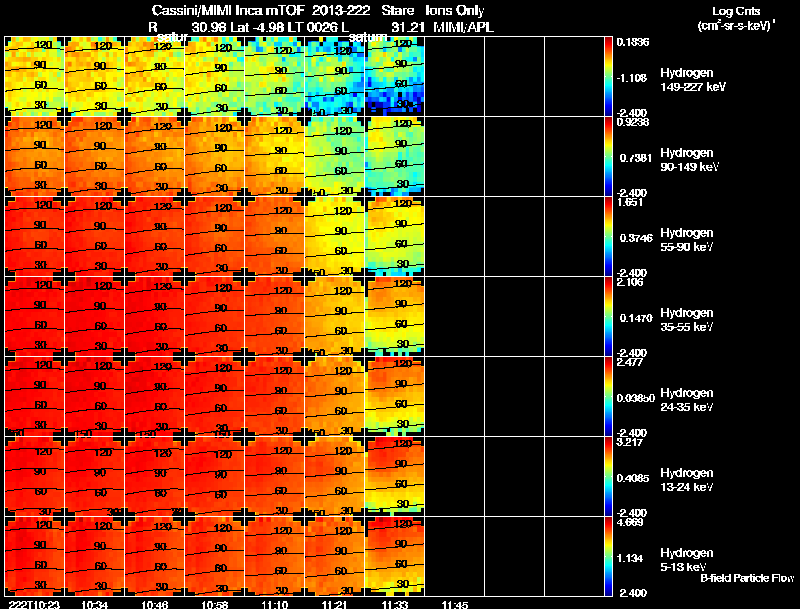800x609 pixels.
Task: Click the '11:10' time label
Action: click(274, 604)
